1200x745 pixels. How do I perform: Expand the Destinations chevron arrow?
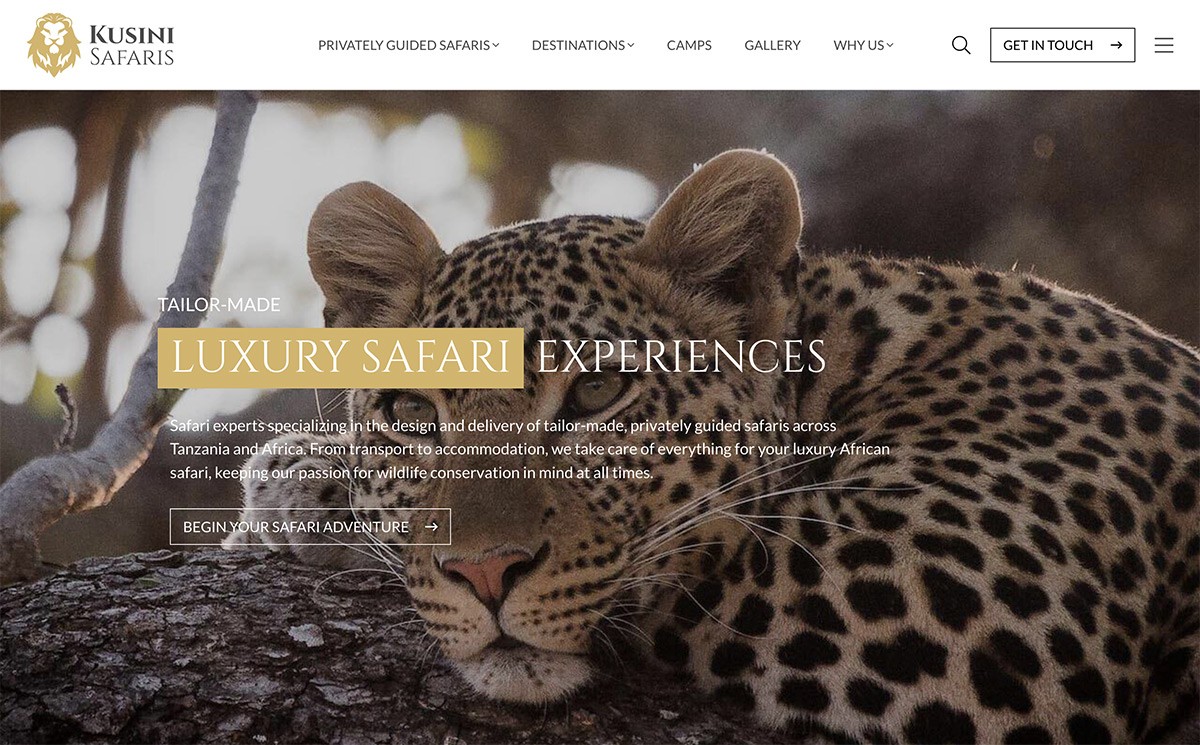coord(631,45)
